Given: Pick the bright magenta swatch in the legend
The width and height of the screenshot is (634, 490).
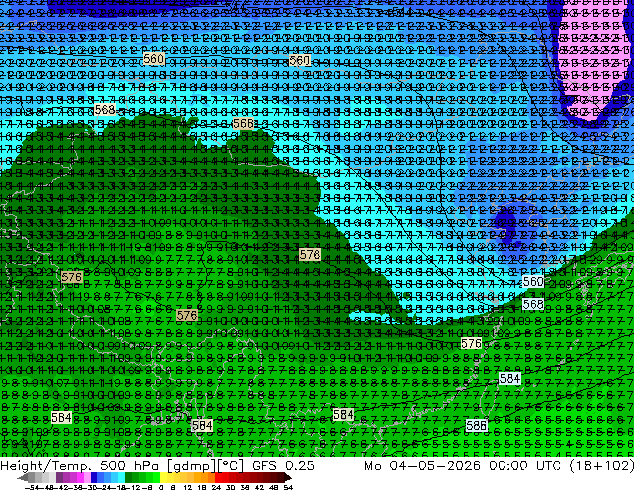Looking at the screenshot, I should pyautogui.click(x=80, y=478).
